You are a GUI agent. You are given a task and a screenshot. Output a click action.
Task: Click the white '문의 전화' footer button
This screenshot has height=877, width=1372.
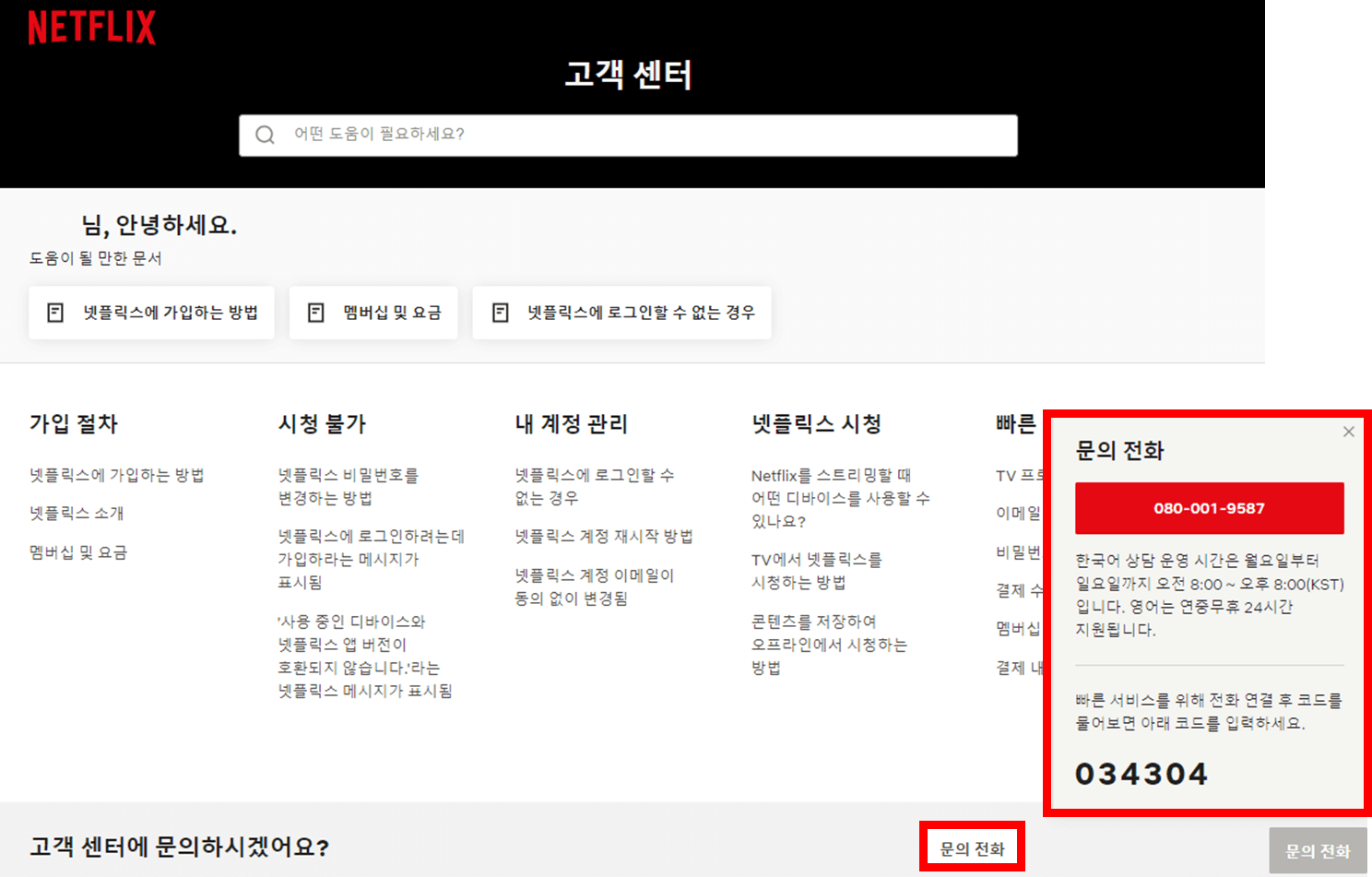(972, 848)
